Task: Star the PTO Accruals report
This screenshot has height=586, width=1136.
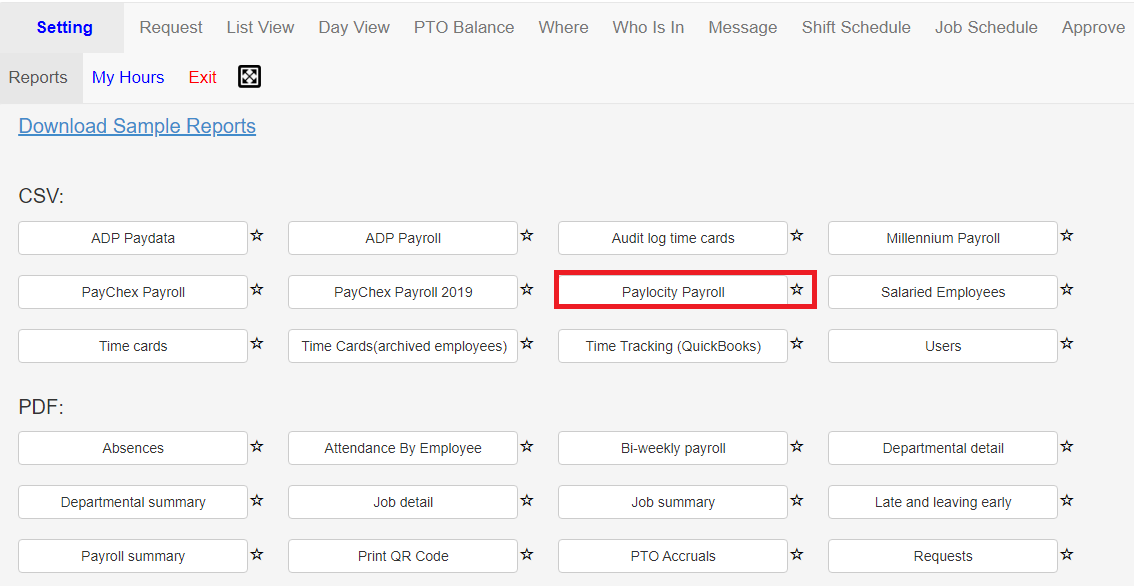Action: (x=797, y=555)
